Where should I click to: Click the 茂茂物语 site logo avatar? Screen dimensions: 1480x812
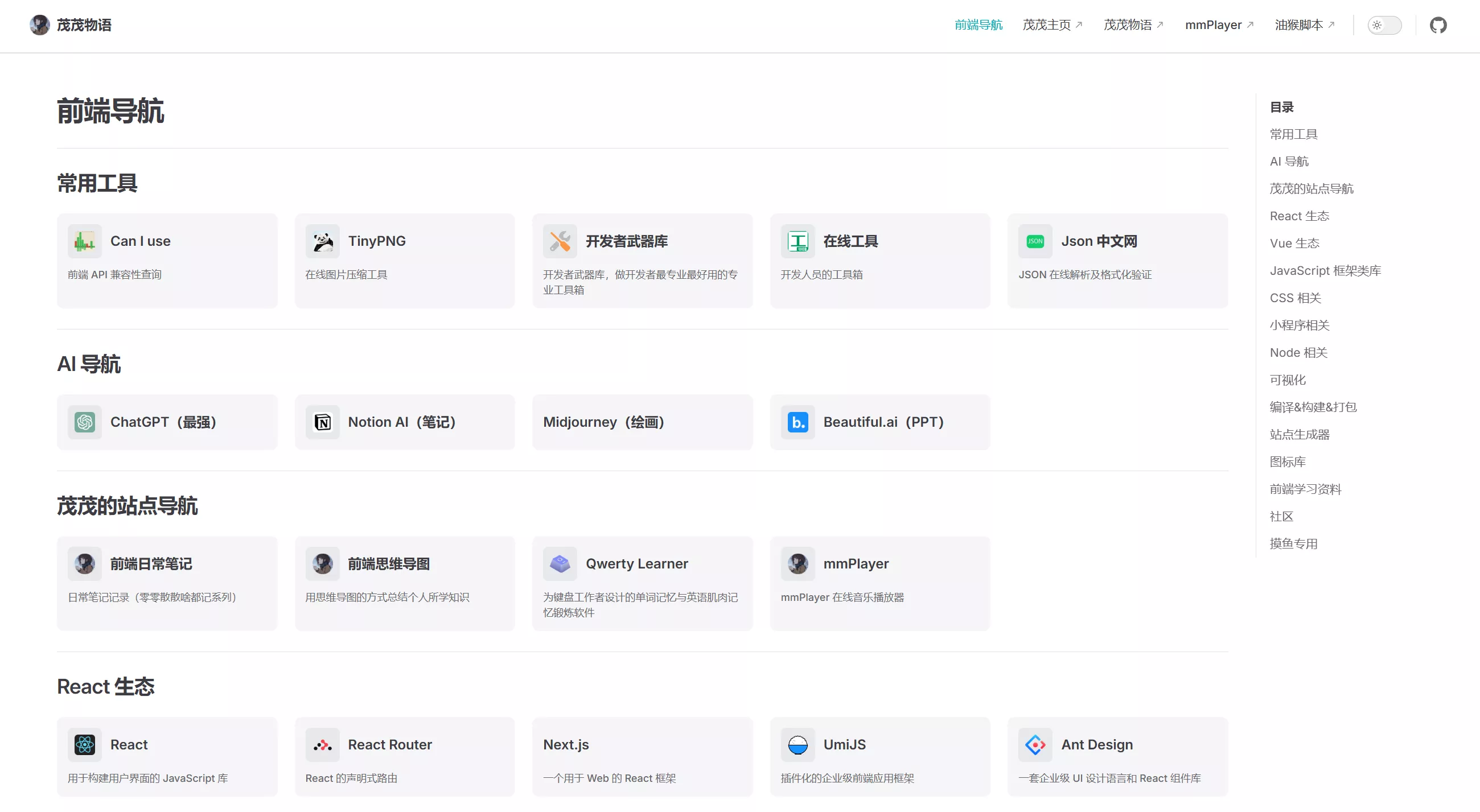[x=40, y=25]
